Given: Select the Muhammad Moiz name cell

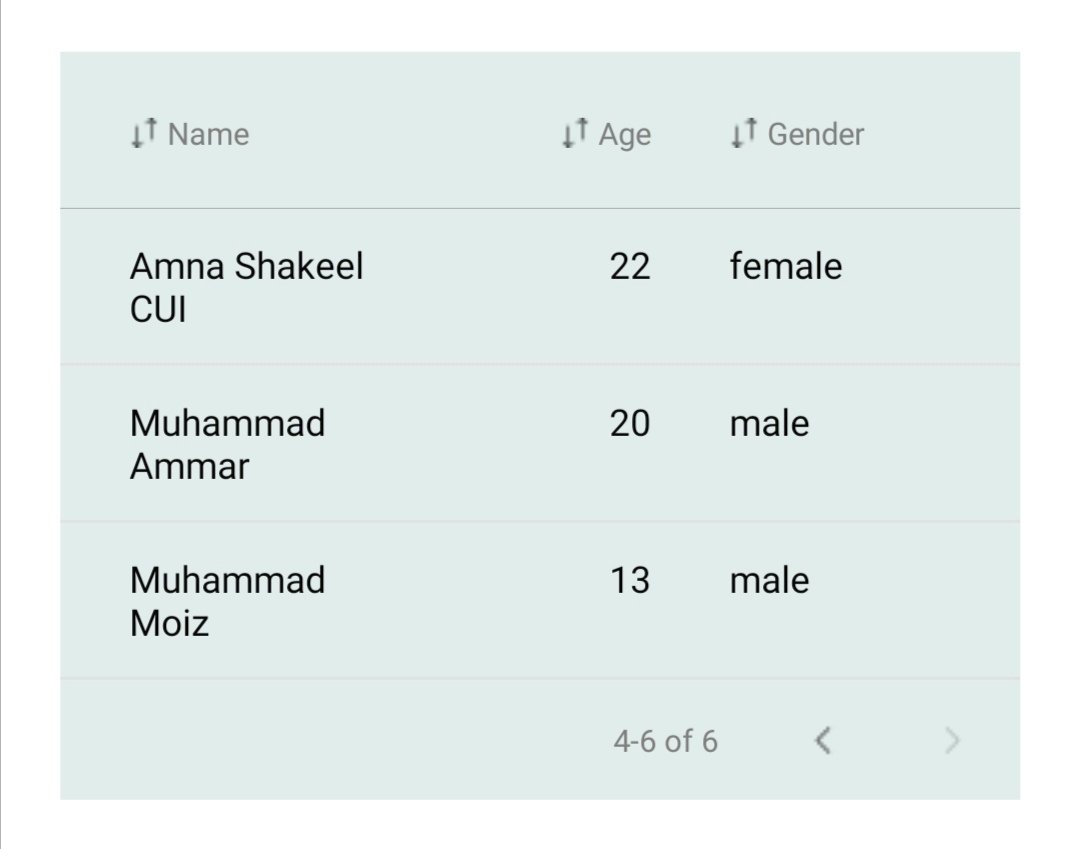Looking at the screenshot, I should pos(228,601).
